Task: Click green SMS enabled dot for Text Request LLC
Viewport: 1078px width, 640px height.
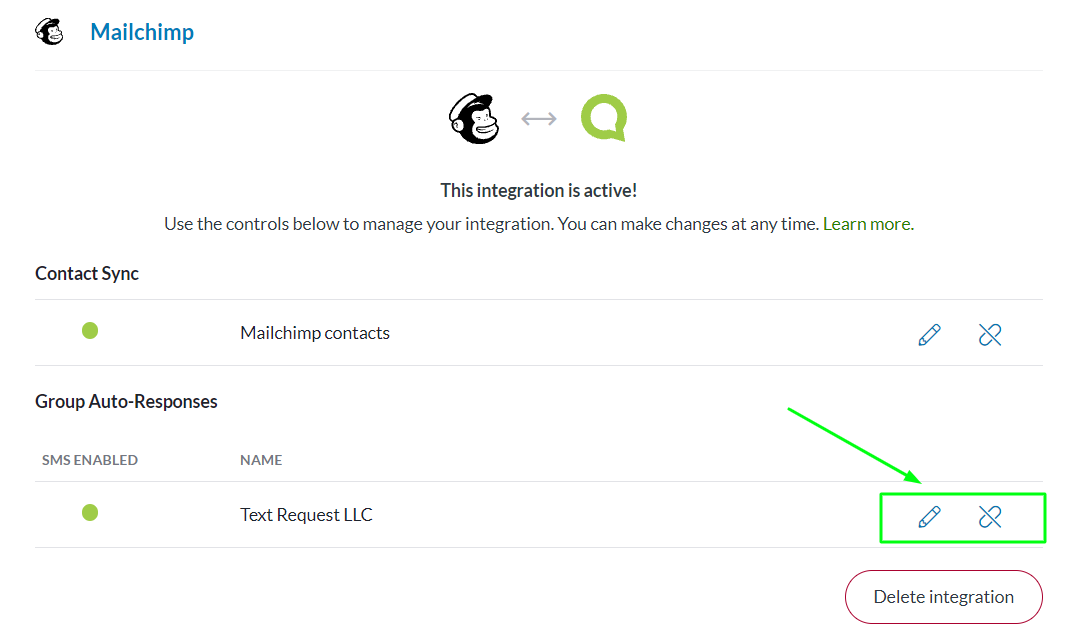Action: 90,513
